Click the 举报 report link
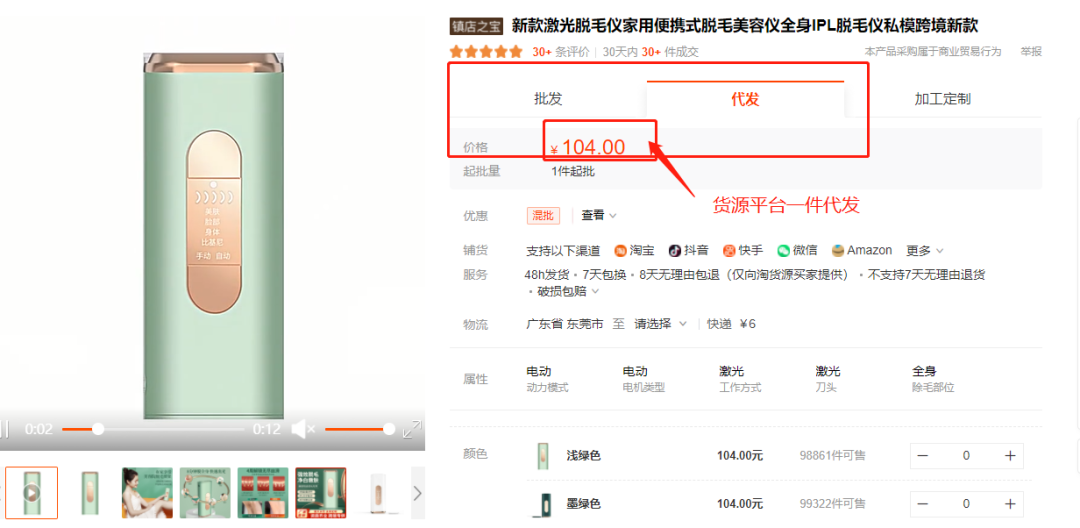 (1031, 52)
